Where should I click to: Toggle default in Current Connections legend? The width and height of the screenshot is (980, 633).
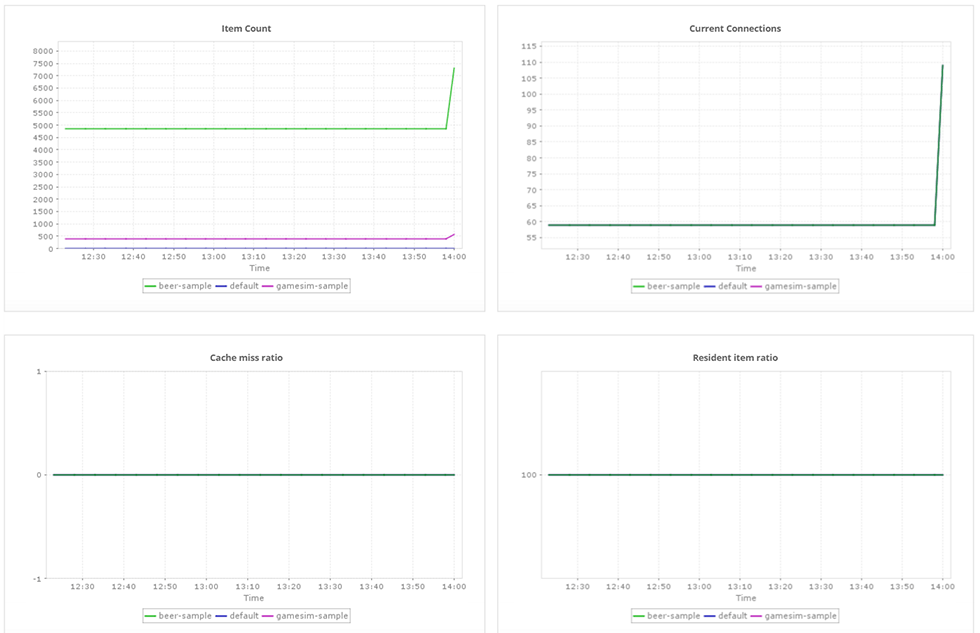726,286
